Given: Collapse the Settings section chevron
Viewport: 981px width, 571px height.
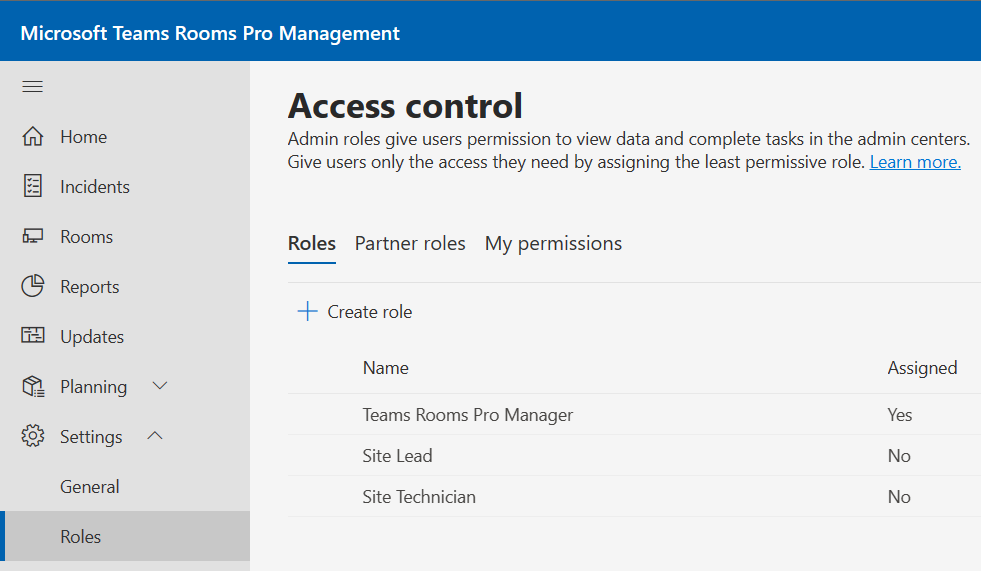Looking at the screenshot, I should coord(155,436).
